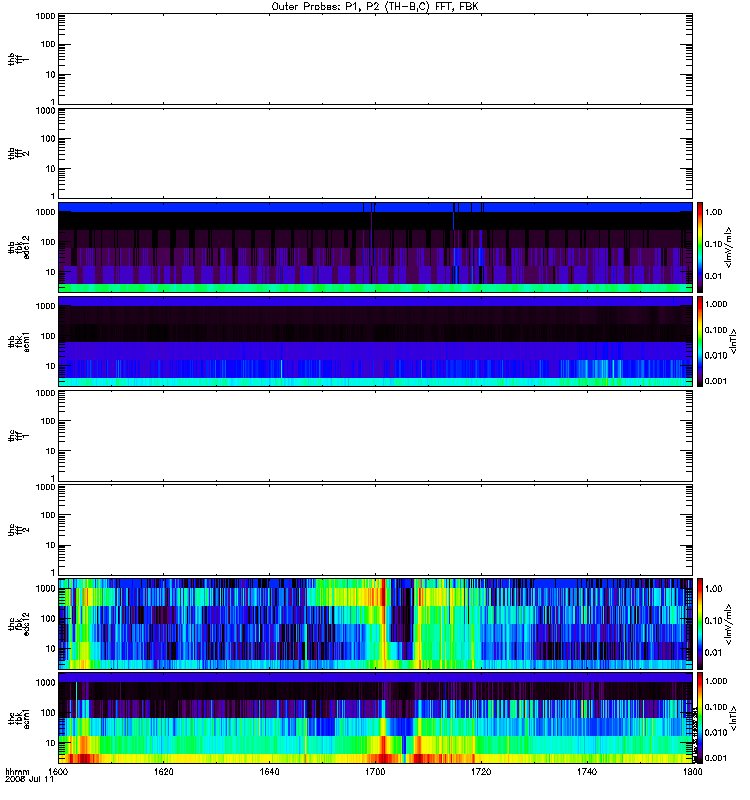
Task: Click inside the thc fbk edc12 spectrogram
Action: [376, 623]
